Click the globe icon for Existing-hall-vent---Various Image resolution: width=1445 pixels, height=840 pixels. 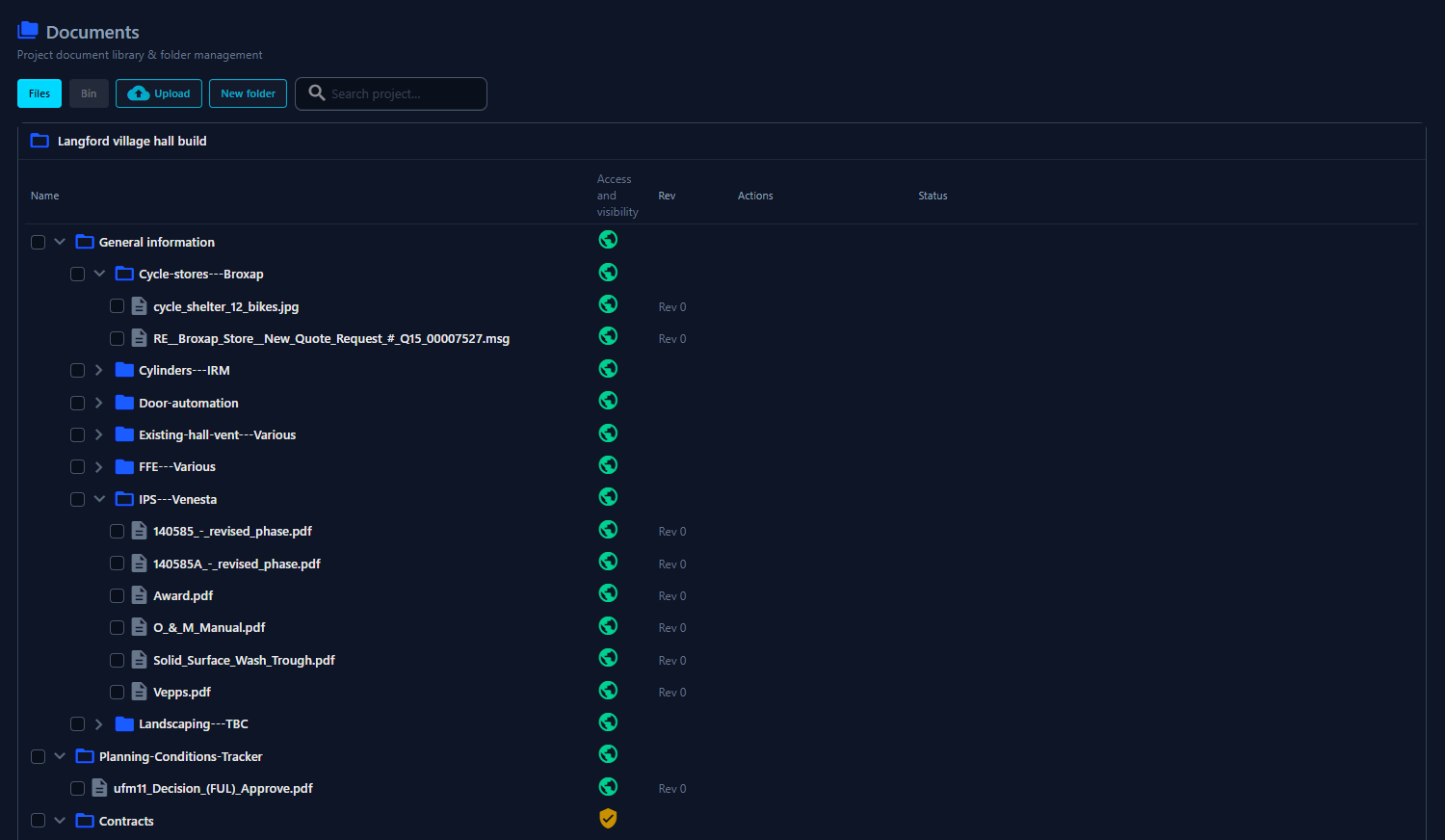coord(608,433)
